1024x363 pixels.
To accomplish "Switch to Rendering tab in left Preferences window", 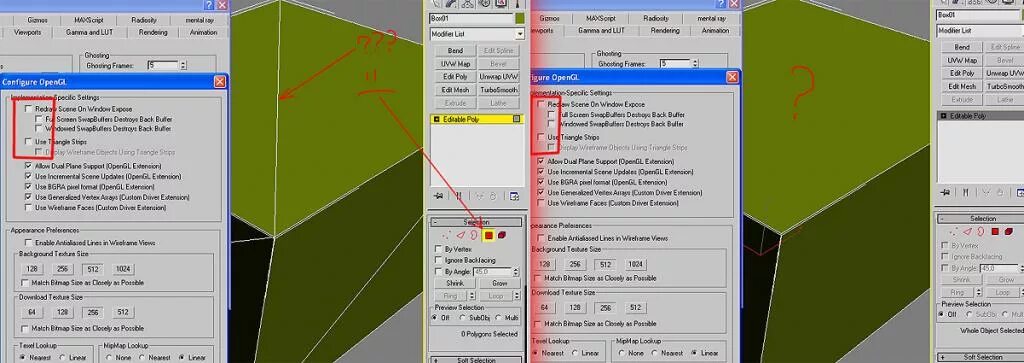I will (153, 32).
